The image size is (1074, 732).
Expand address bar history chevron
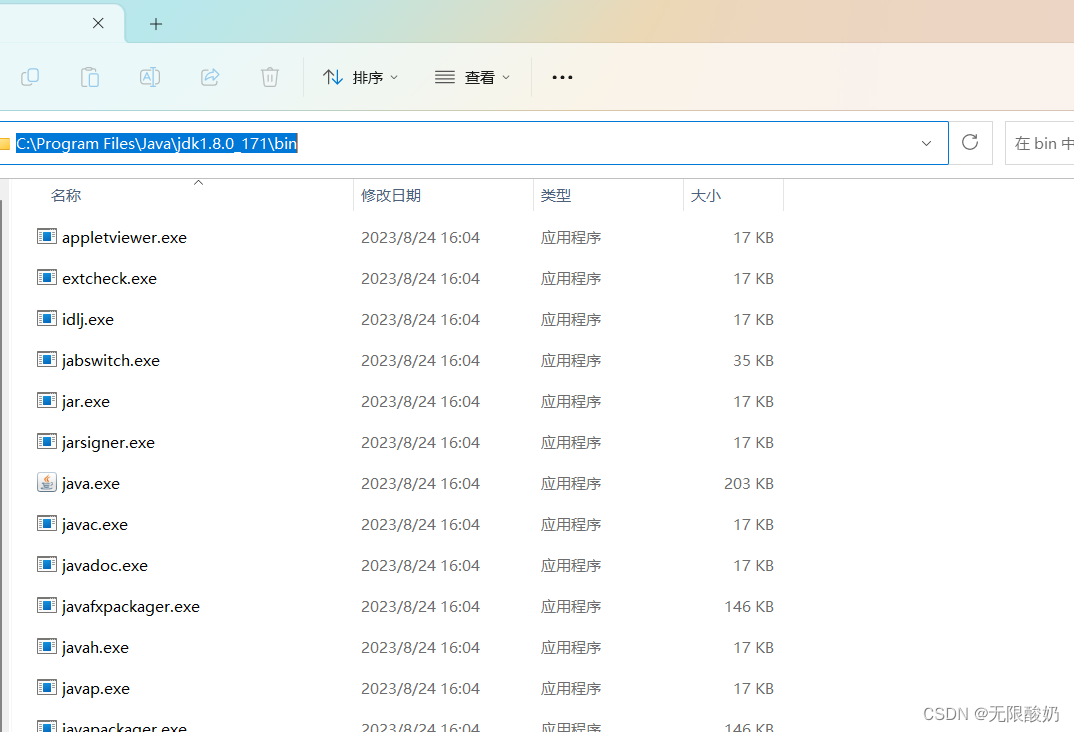(926, 143)
